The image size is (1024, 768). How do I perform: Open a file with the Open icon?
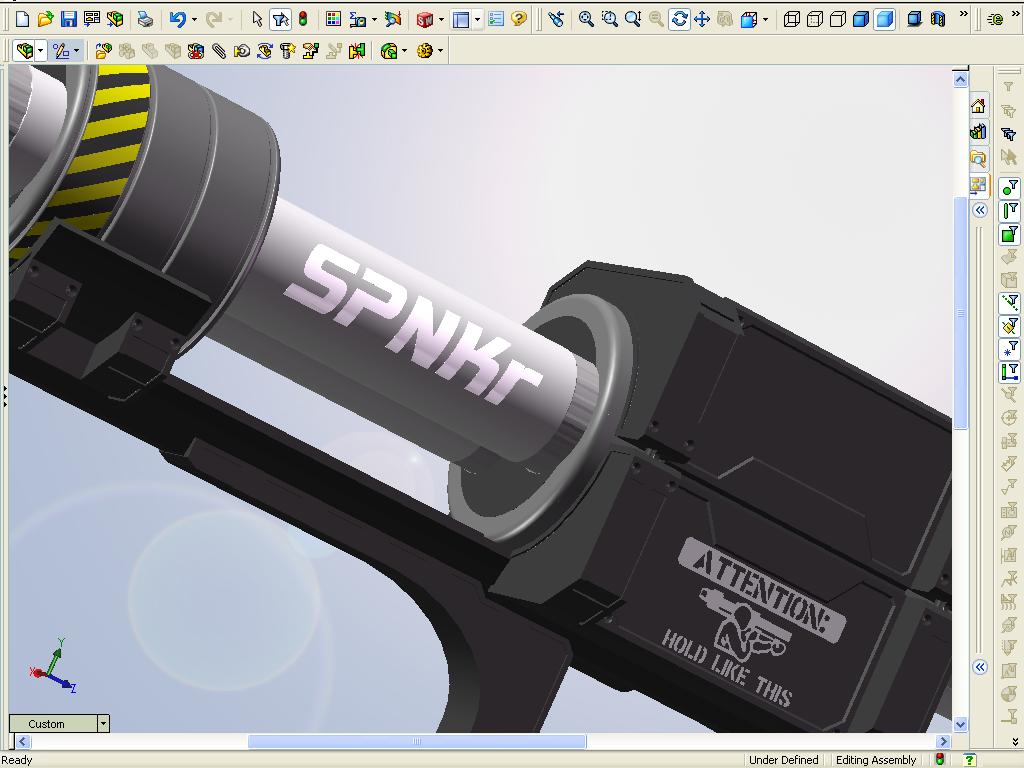point(45,19)
